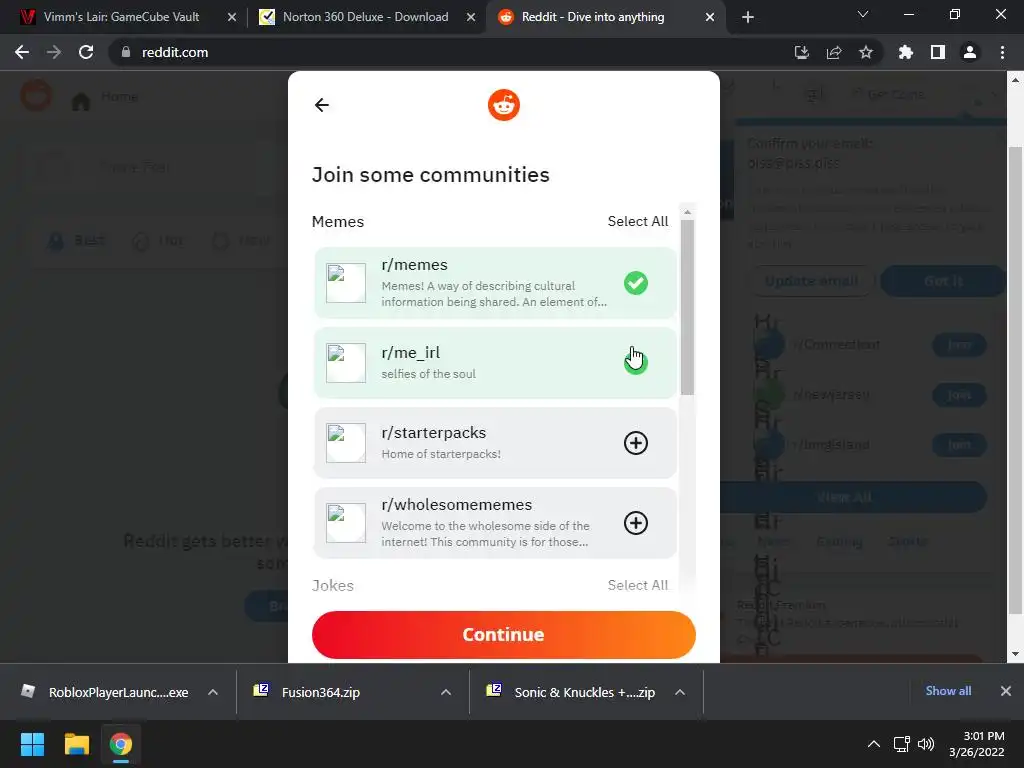Open the clock showing 3:01 PM
Image resolution: width=1024 pixels, height=768 pixels.
977,744
